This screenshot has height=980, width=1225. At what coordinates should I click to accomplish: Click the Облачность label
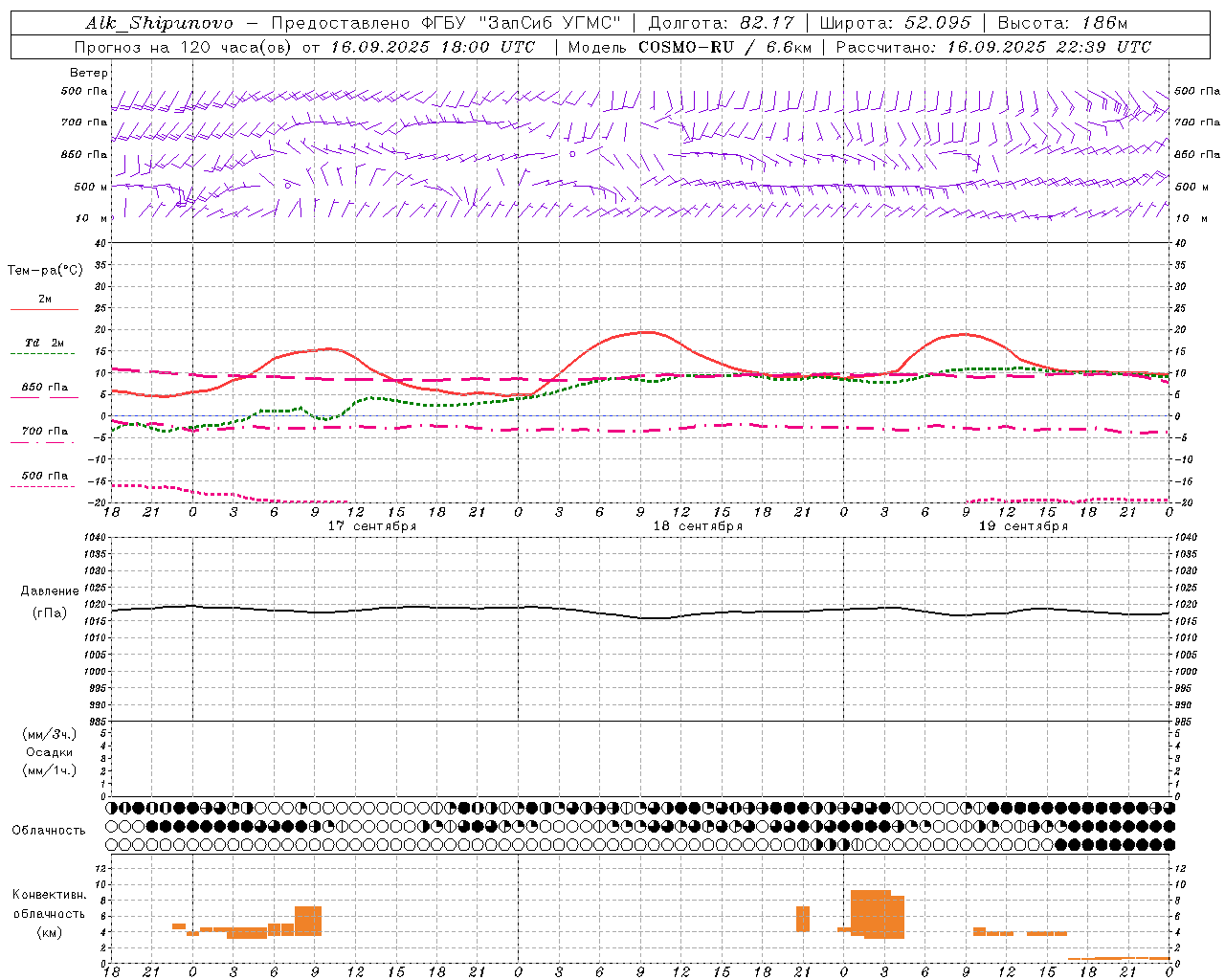pyautogui.click(x=49, y=831)
